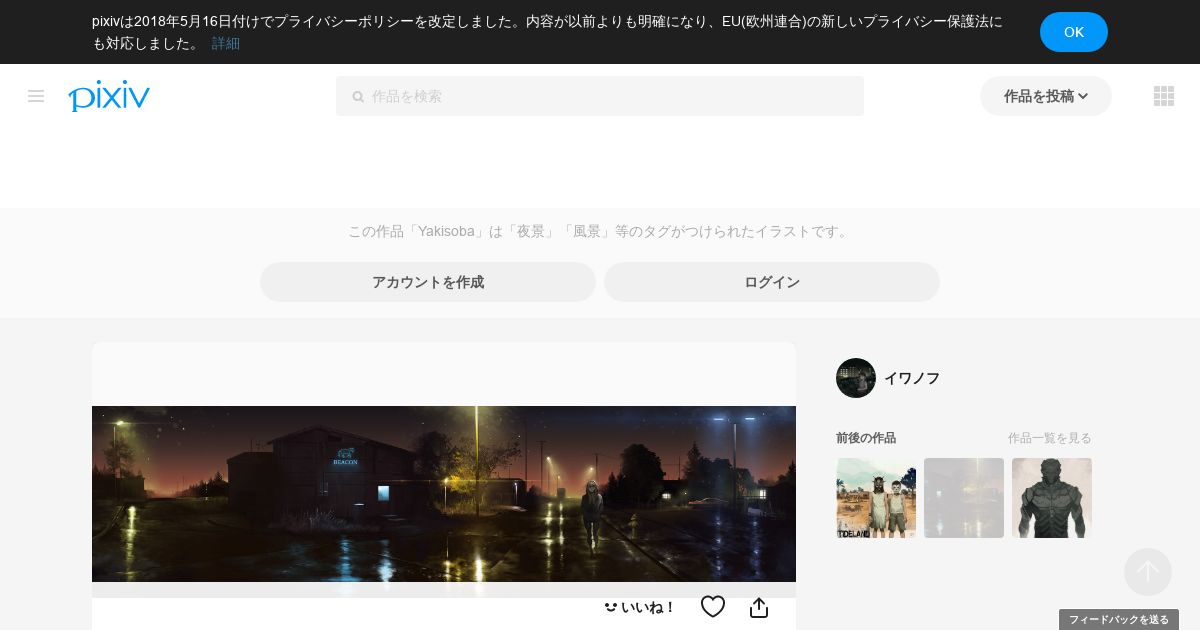Click the いいね！ like button
The width and height of the screenshot is (1200, 630).
(639, 607)
